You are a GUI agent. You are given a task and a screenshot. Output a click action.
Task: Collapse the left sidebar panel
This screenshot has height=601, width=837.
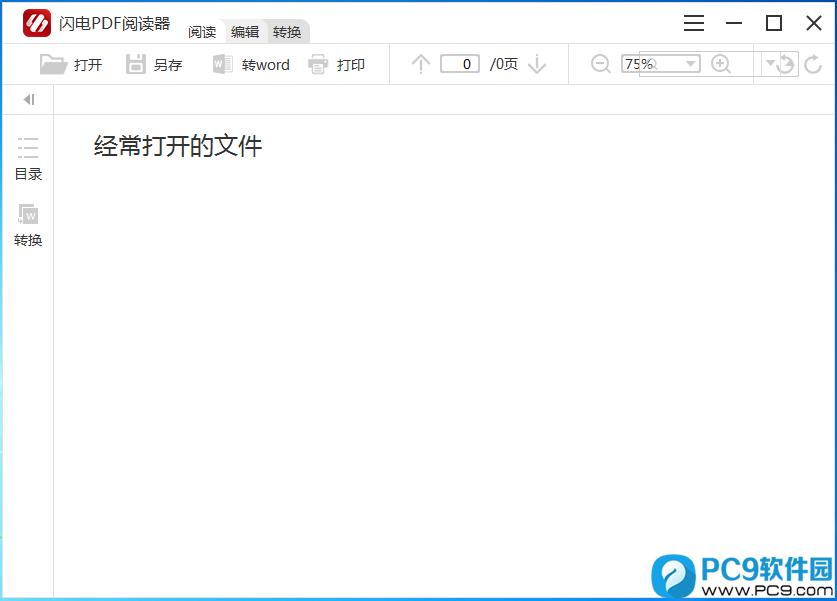pos(29,100)
